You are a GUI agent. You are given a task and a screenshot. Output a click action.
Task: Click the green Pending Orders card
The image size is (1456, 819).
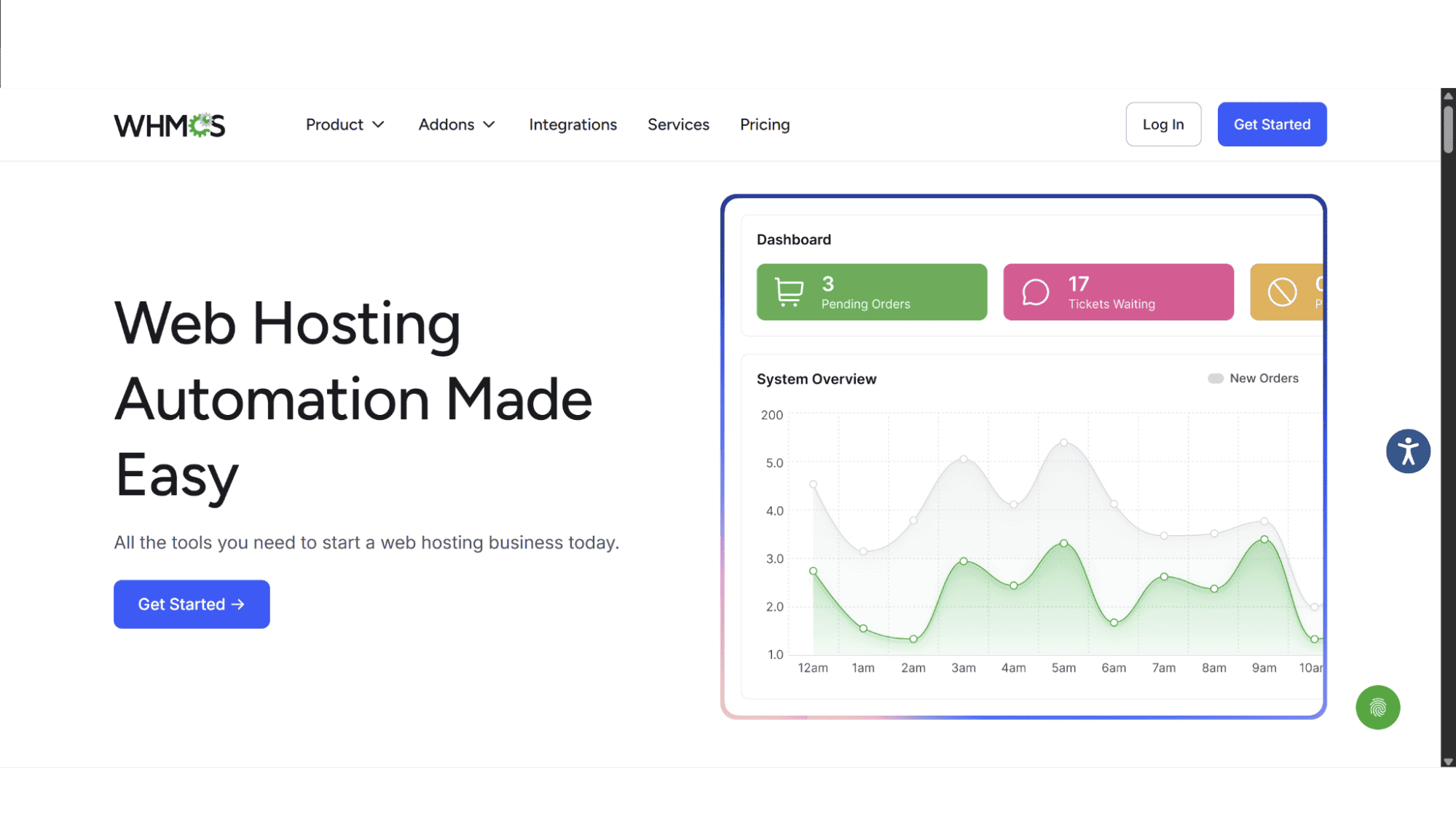click(x=872, y=292)
